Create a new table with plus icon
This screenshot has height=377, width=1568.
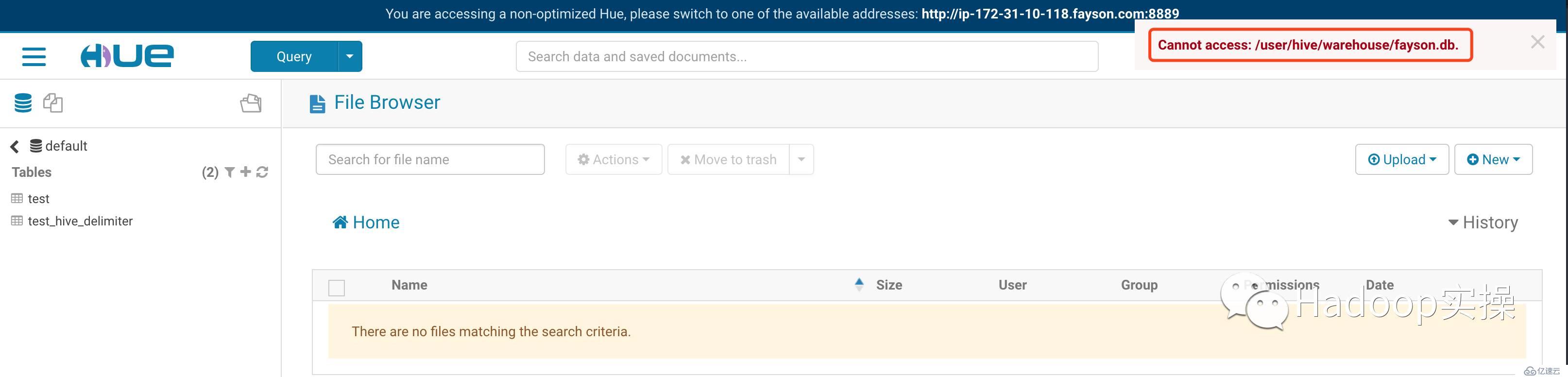click(x=245, y=172)
